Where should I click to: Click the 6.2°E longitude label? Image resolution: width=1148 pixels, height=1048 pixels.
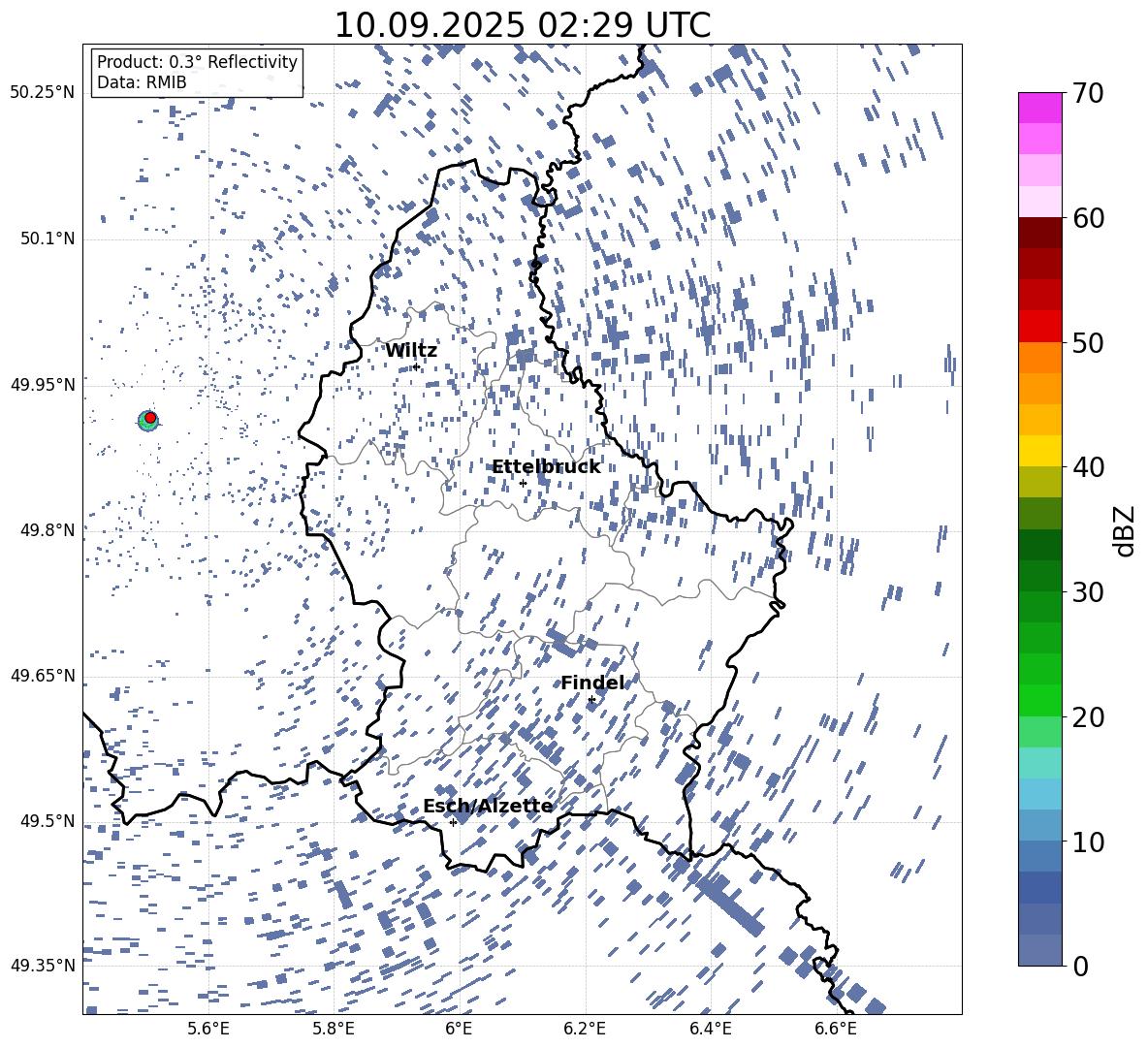(x=585, y=1029)
